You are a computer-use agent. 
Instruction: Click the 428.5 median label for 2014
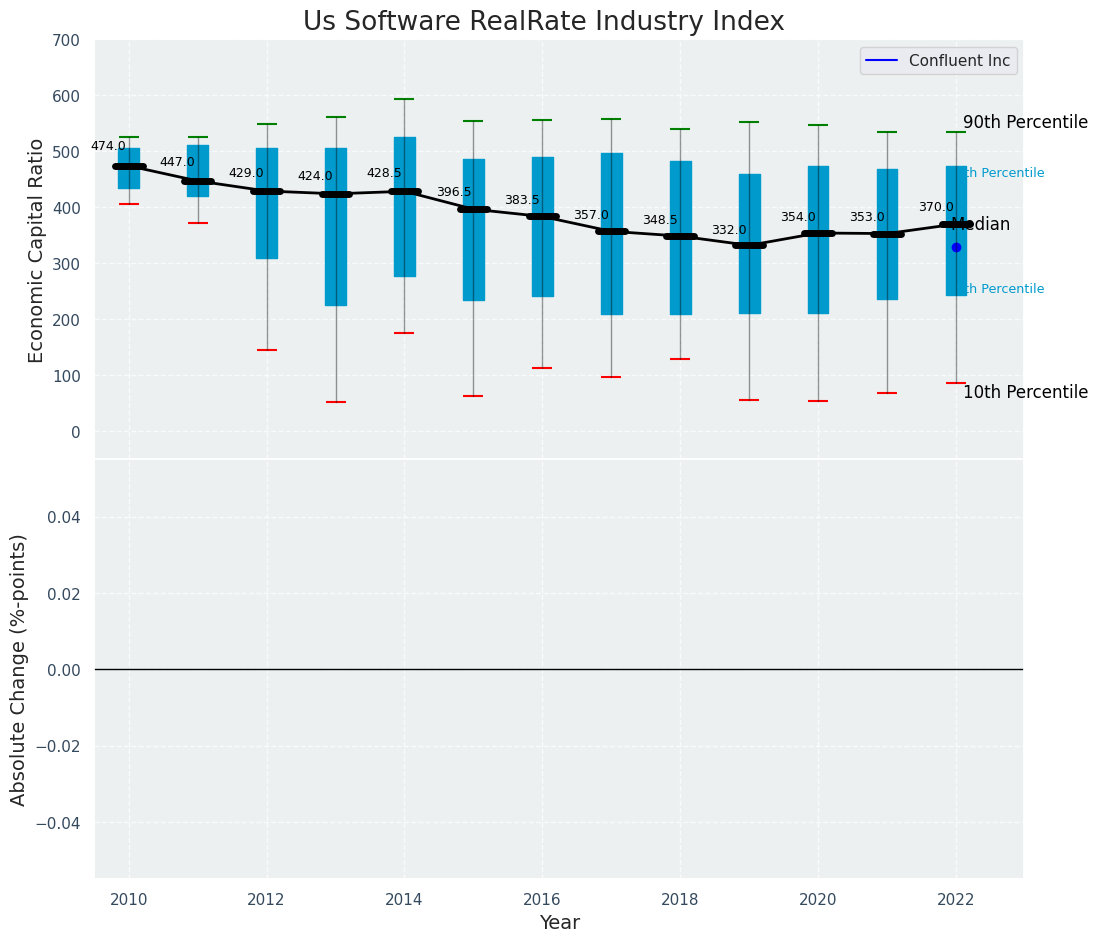coord(384,173)
